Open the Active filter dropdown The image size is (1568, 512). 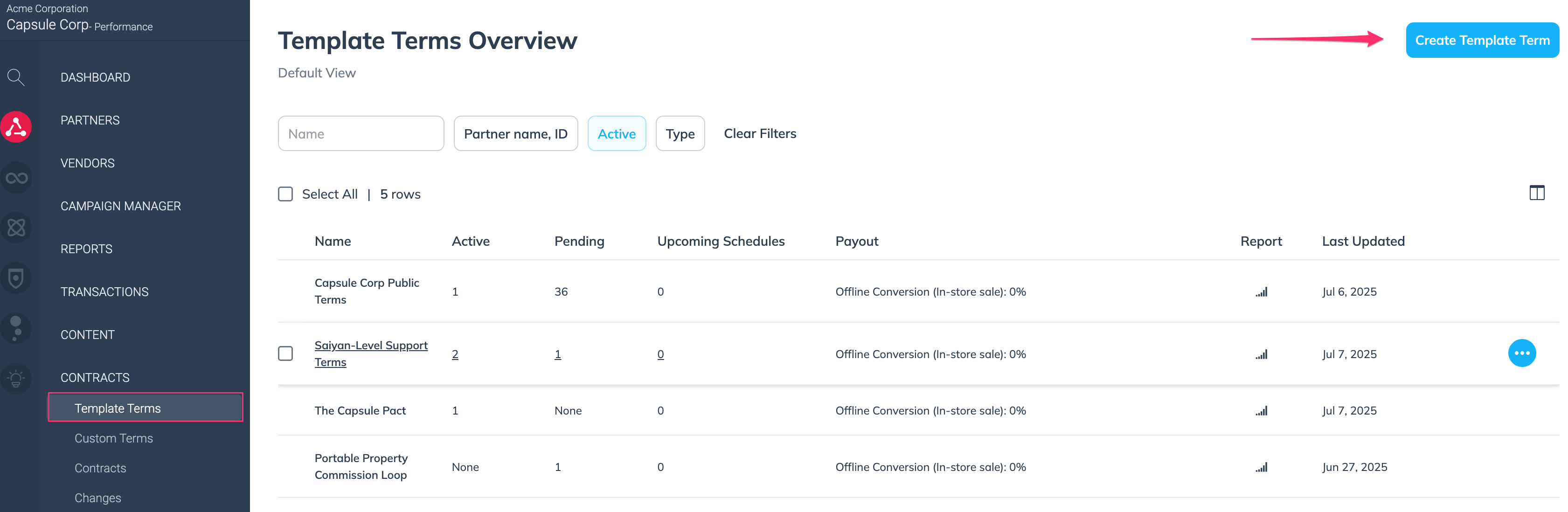coord(616,134)
